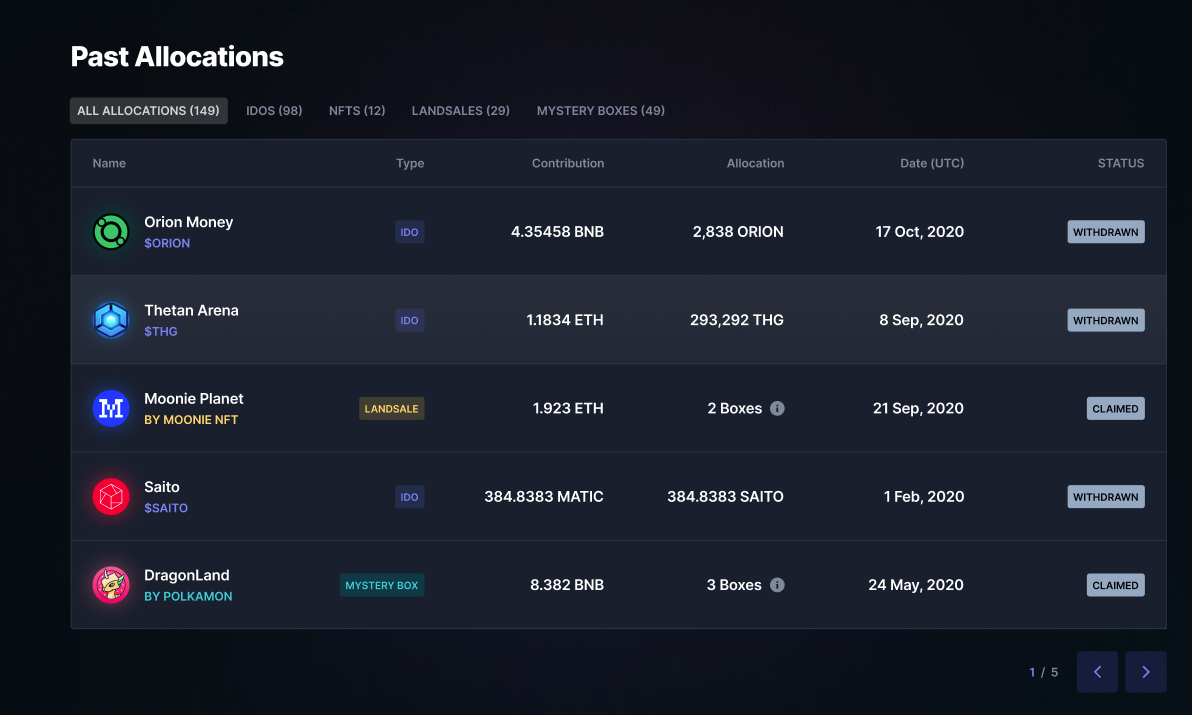Select the 1.1834 ETH contribution value

pos(565,320)
